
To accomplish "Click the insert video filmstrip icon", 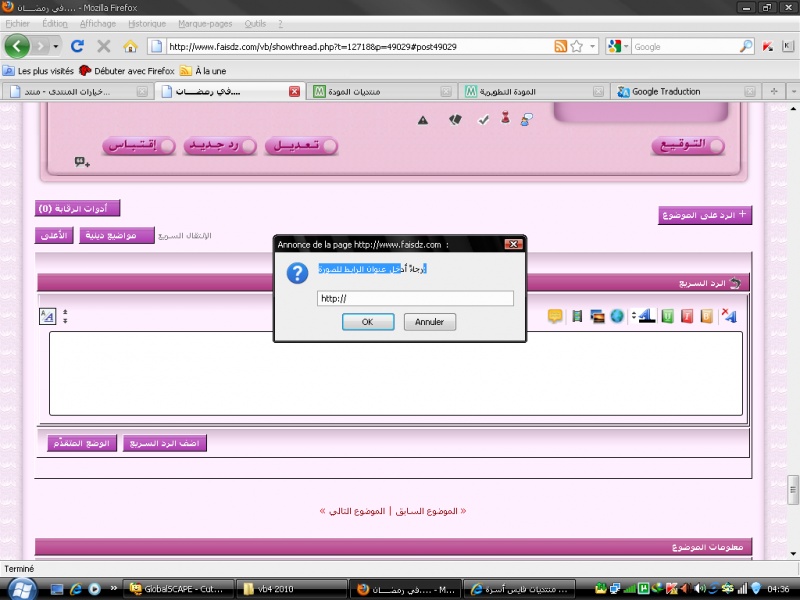I will 577,317.
